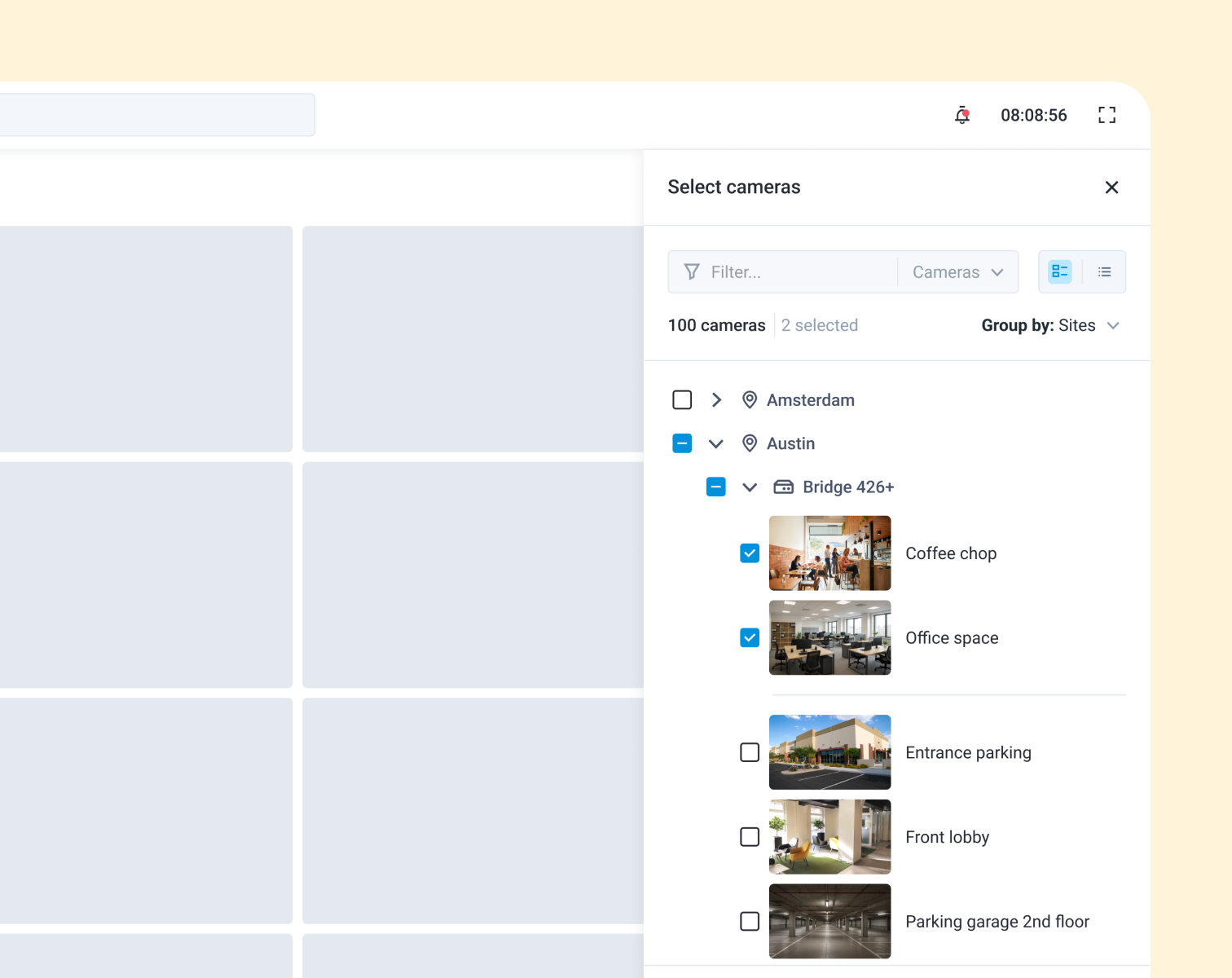
Task: Click the search field in the top bar
Action: [157, 115]
